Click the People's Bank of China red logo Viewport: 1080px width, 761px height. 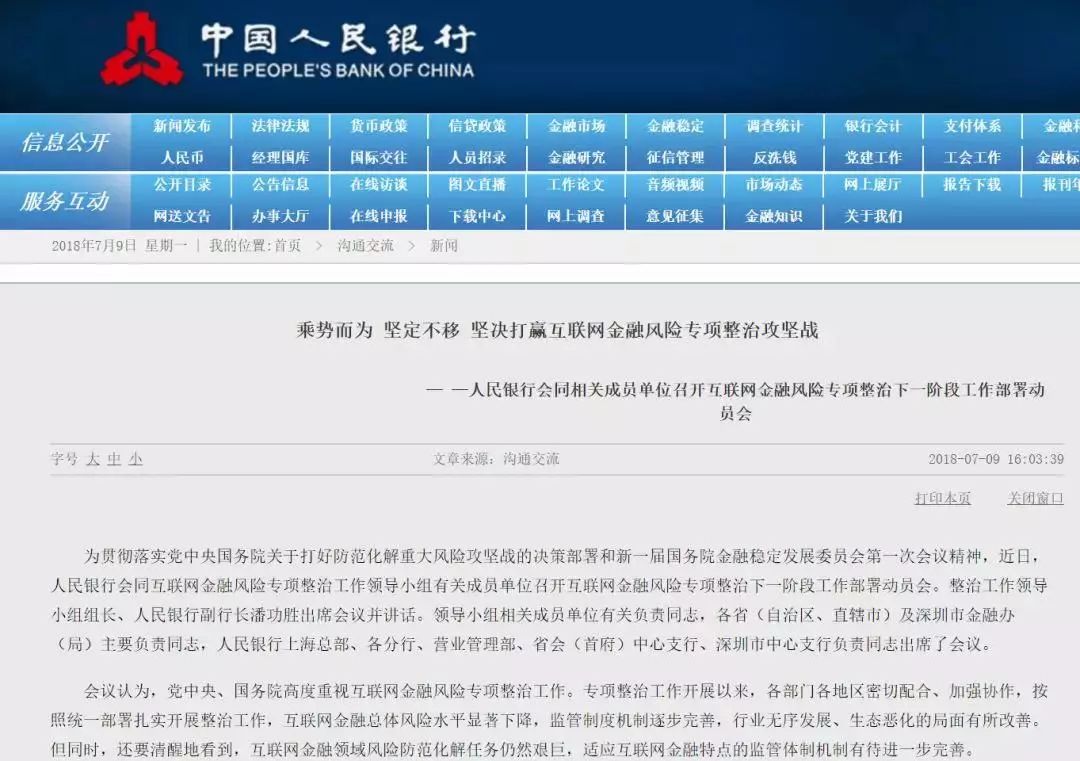[x=142, y=49]
